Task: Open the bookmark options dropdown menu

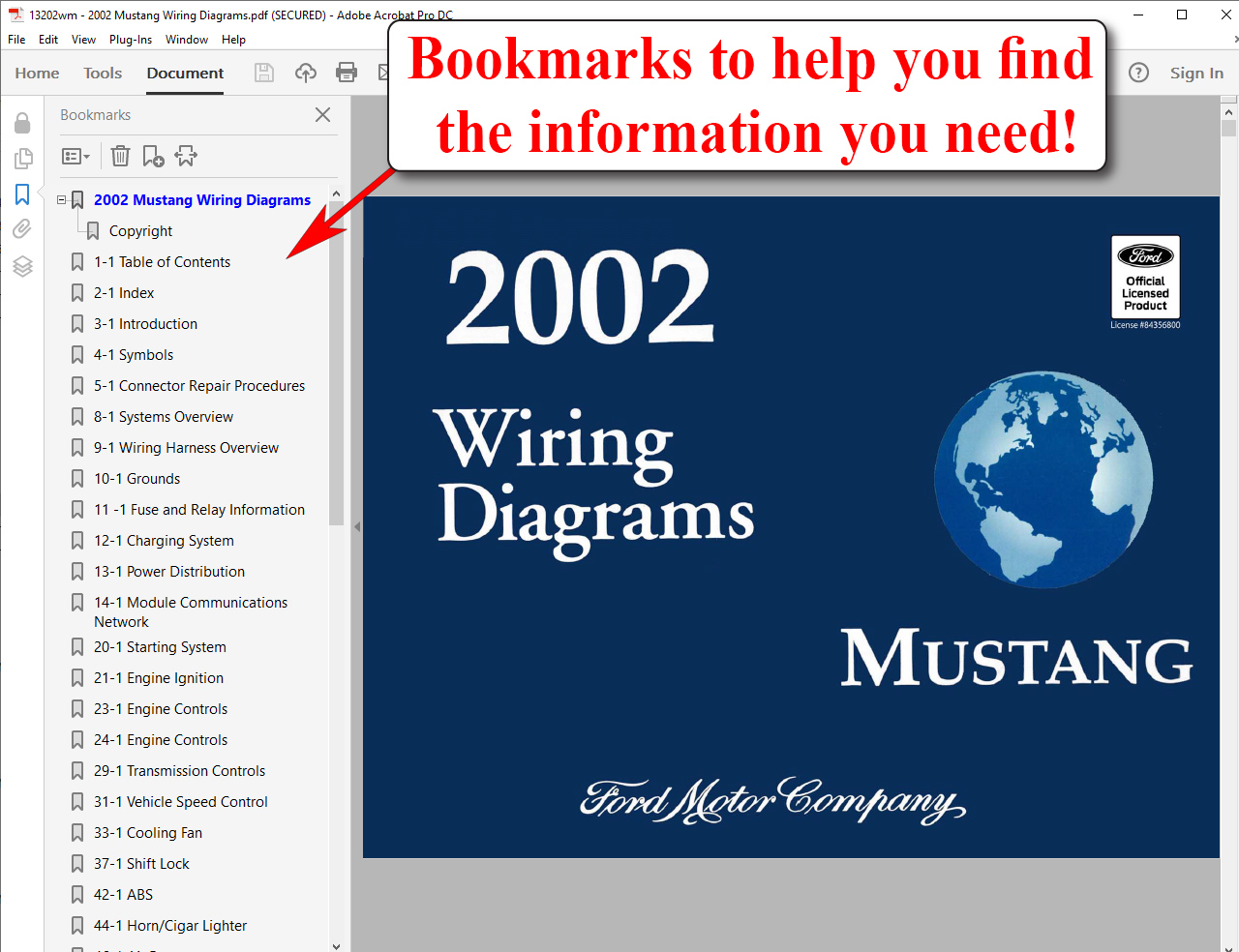Action: [76, 156]
